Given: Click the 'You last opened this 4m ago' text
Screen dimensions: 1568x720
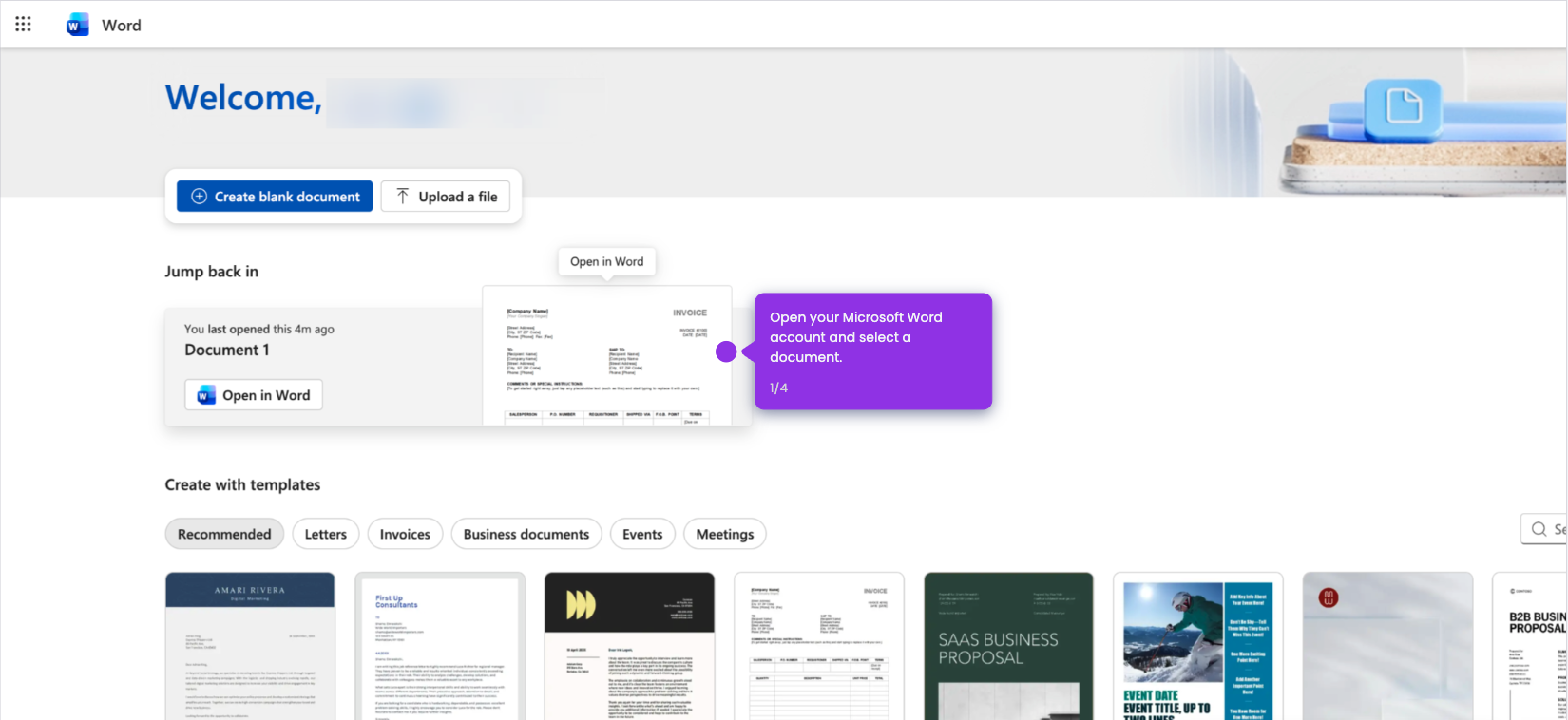Looking at the screenshot, I should pos(259,329).
